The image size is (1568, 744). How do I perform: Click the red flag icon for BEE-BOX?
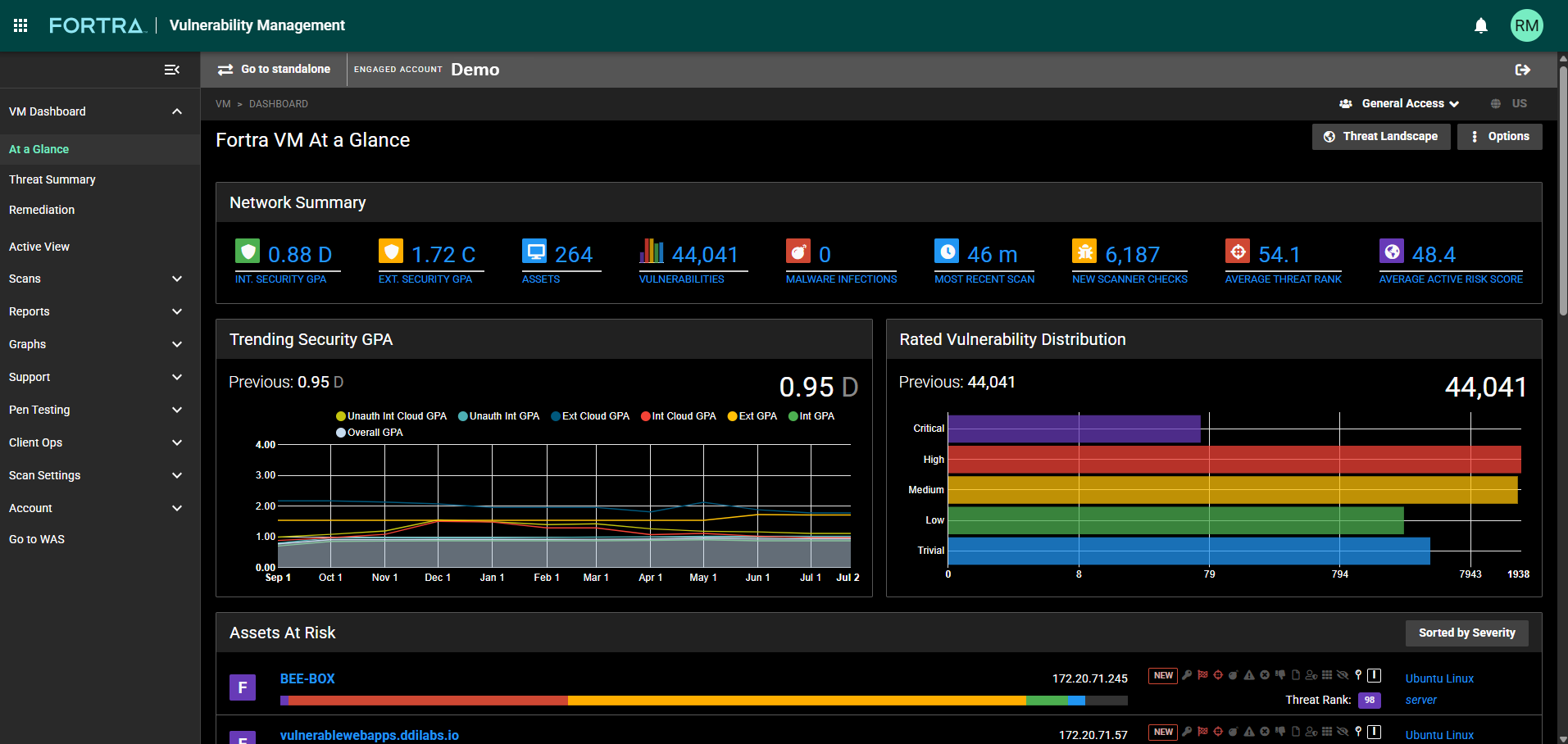click(1203, 675)
